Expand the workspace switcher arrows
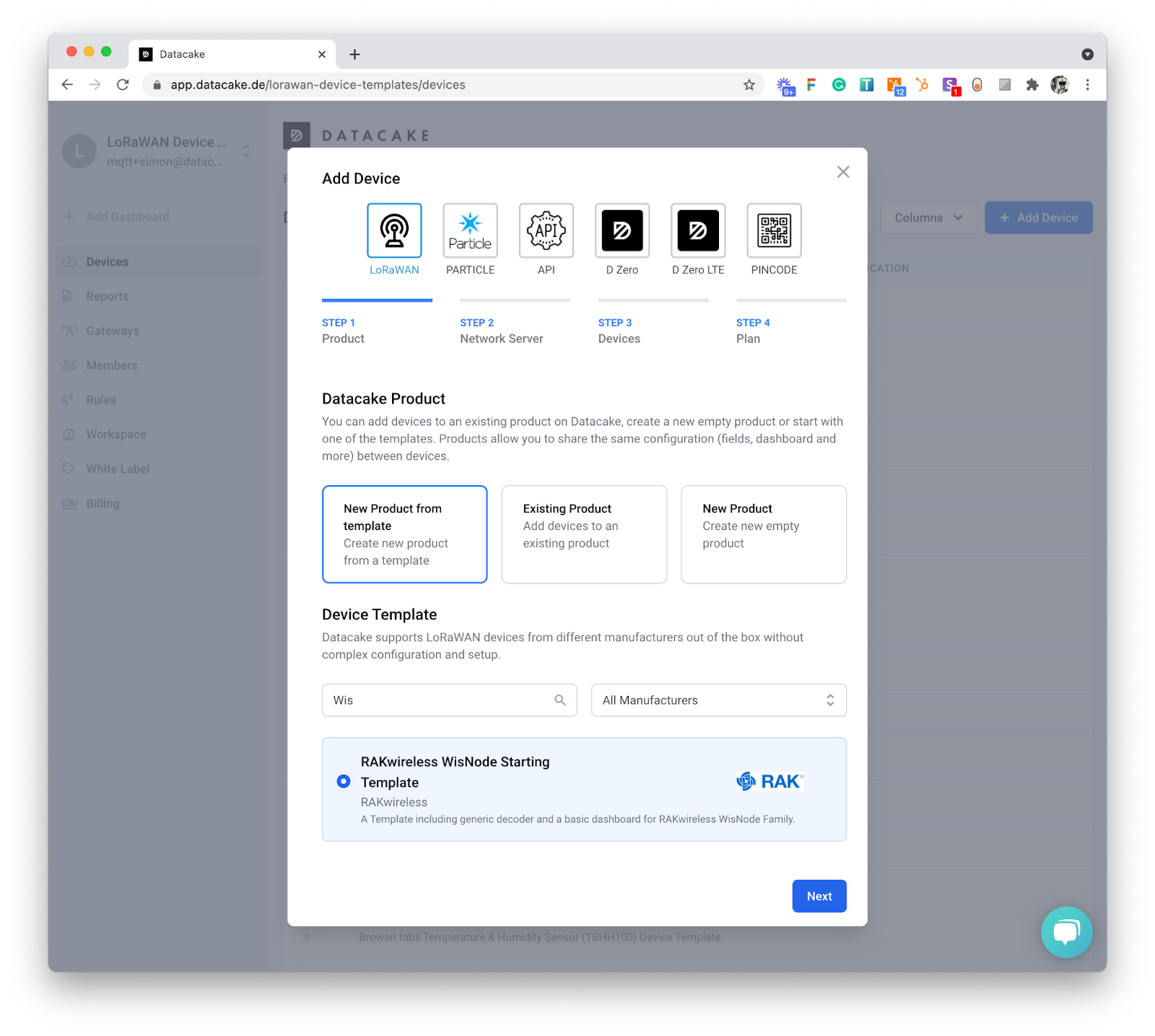 [x=246, y=152]
